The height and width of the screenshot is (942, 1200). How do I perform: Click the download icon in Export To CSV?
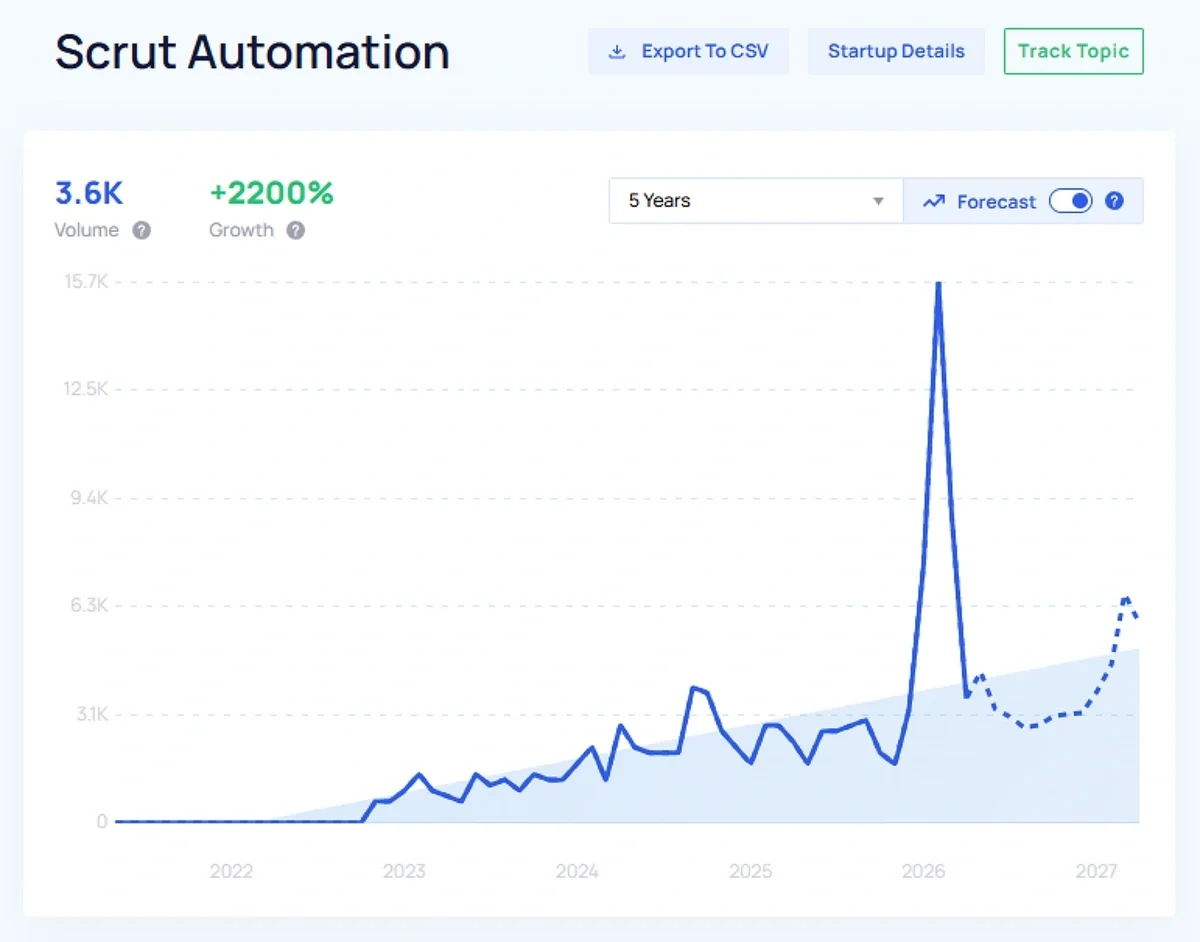(619, 50)
